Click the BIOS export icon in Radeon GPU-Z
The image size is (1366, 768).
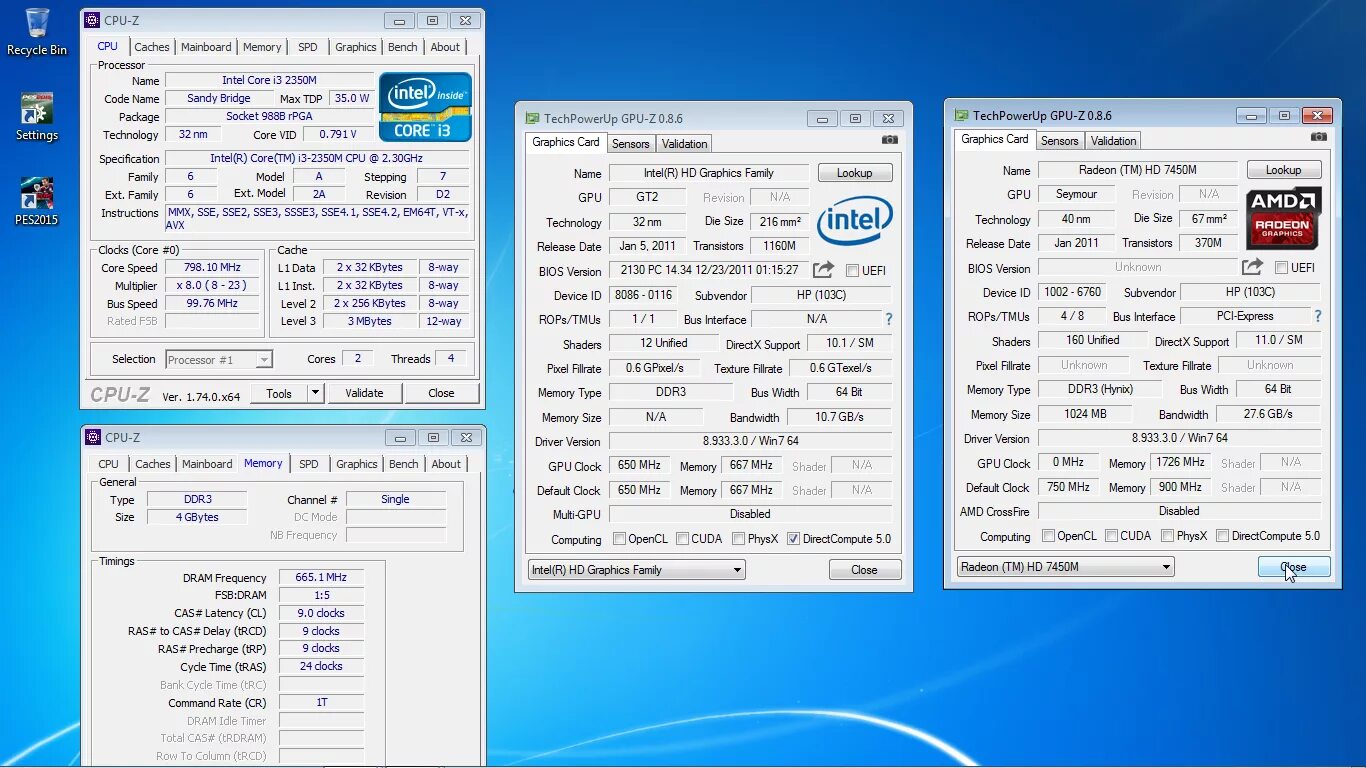point(1252,267)
